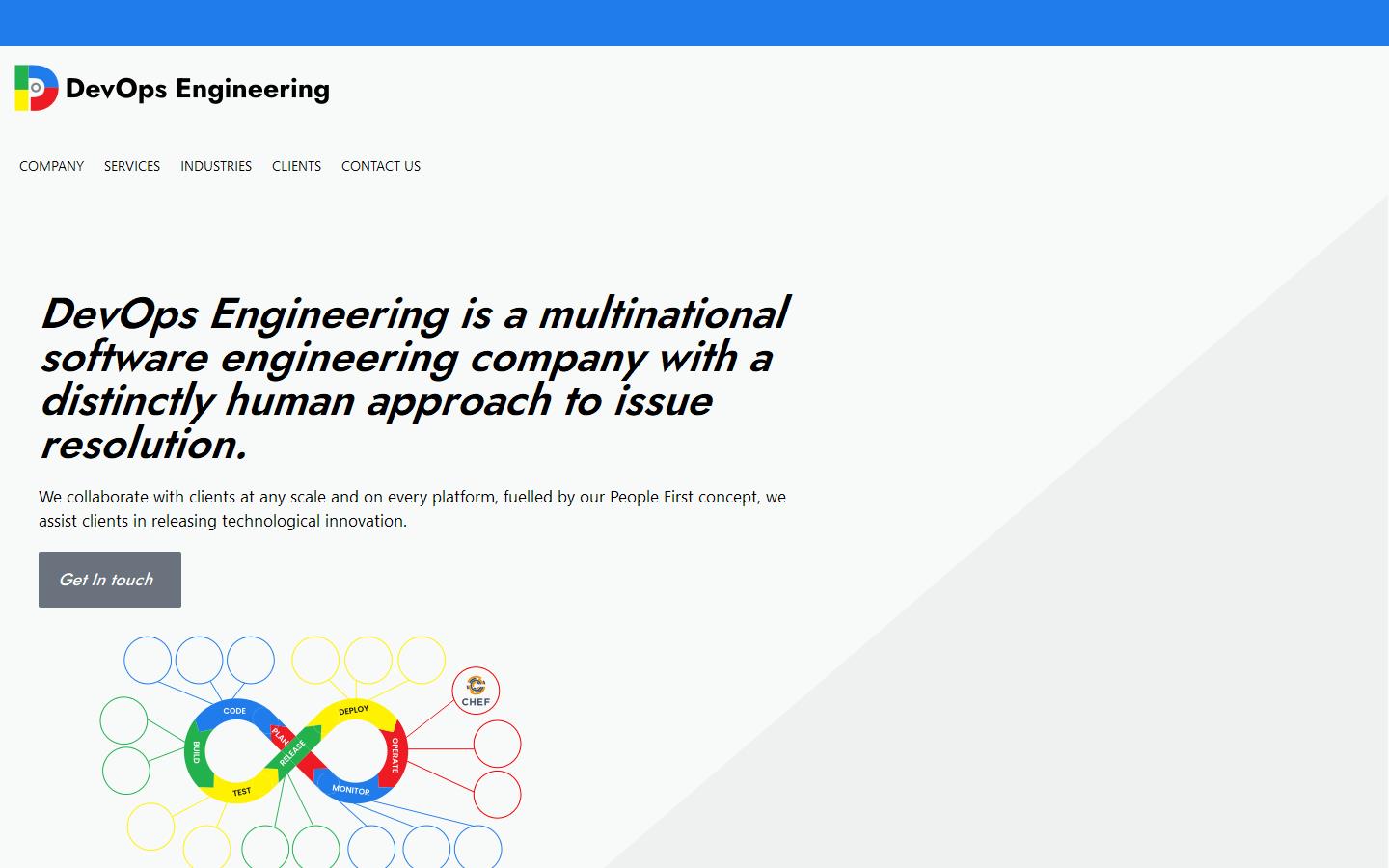Click a red circle connected to OPERATE
Screen dimensions: 1389x868
[x=497, y=744]
